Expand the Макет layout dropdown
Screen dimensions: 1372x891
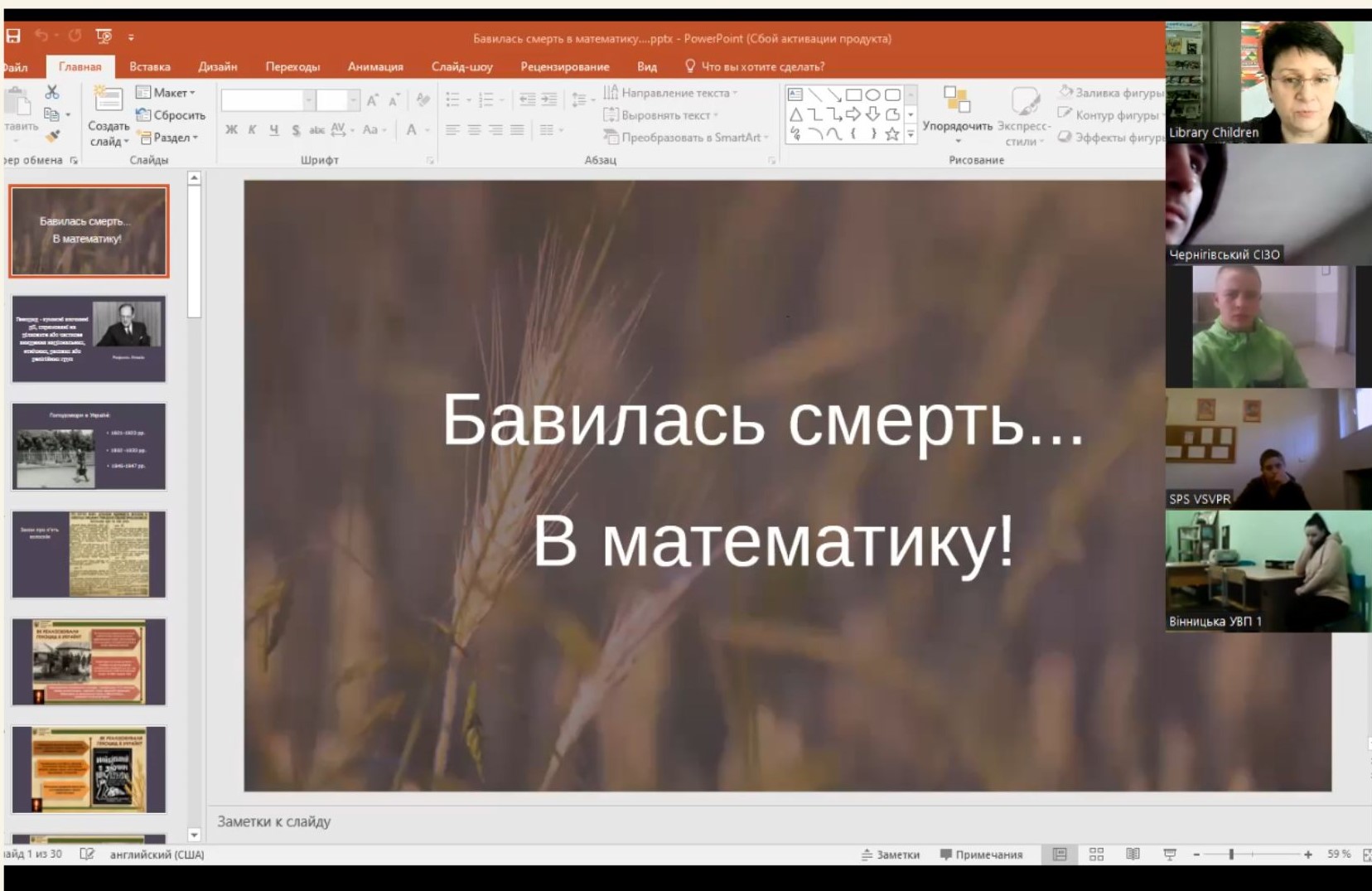[166, 93]
